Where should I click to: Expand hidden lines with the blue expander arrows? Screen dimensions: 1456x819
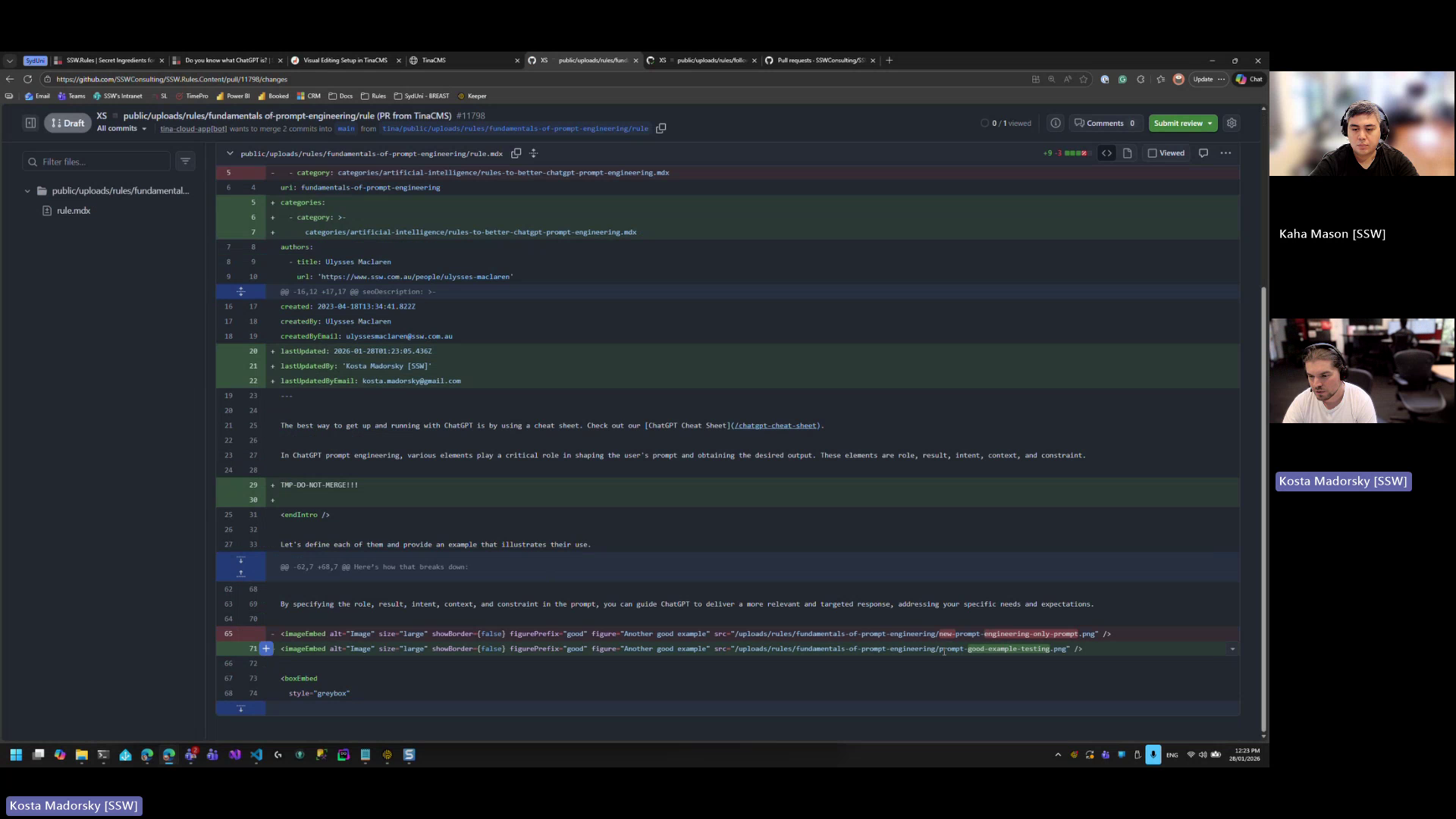[240, 566]
